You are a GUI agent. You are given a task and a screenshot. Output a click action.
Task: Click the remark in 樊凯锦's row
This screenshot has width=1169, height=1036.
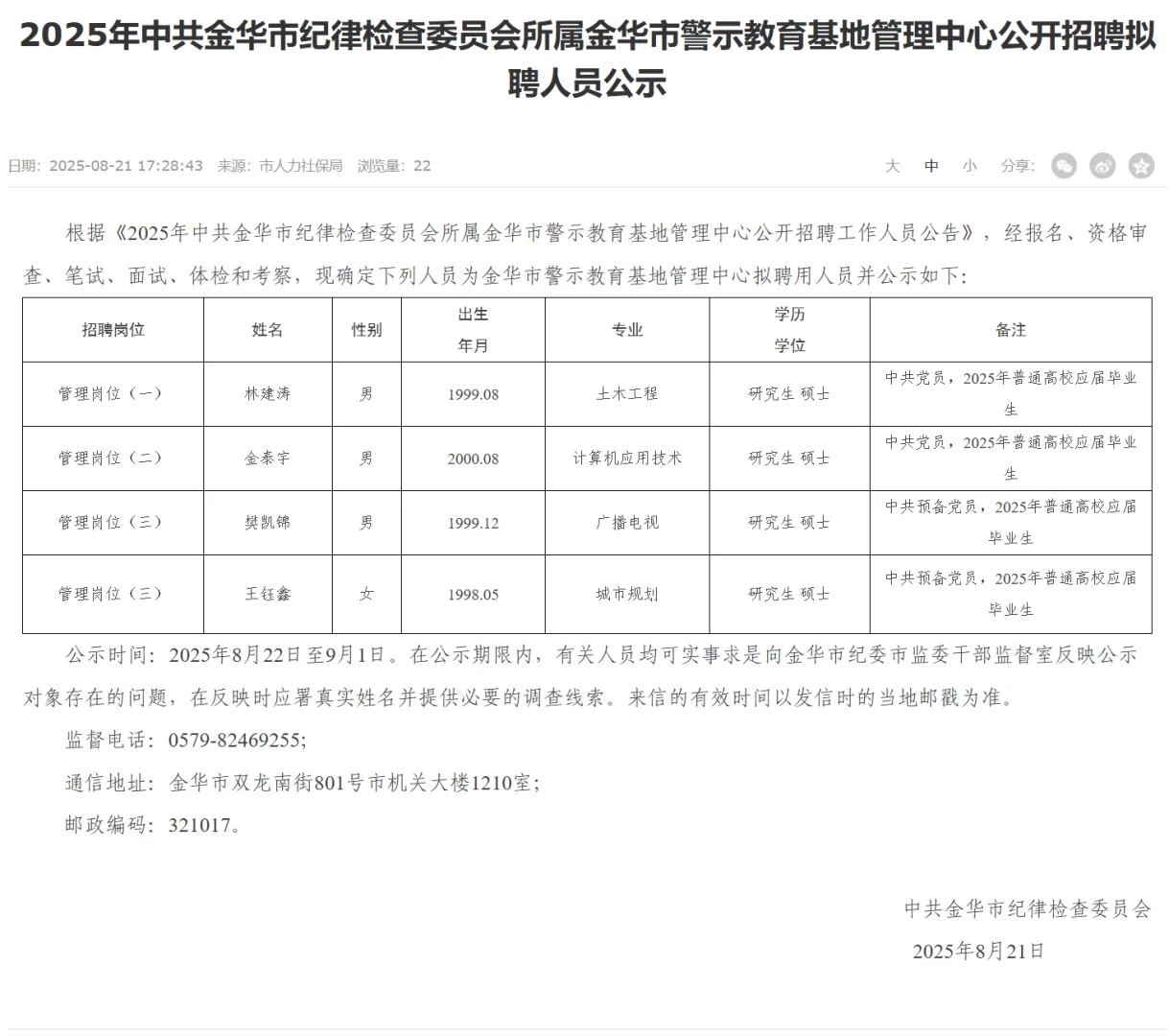click(1011, 523)
